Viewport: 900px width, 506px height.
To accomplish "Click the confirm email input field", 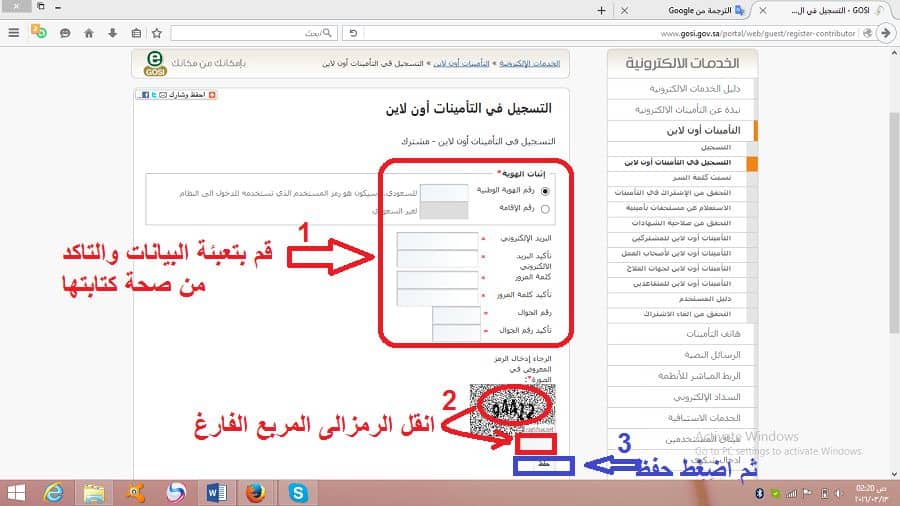I will coord(437,258).
